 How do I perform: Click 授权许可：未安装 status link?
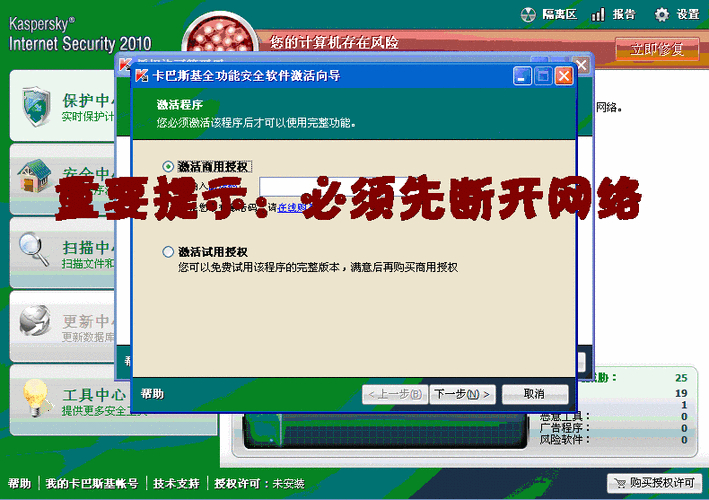(x=259, y=484)
